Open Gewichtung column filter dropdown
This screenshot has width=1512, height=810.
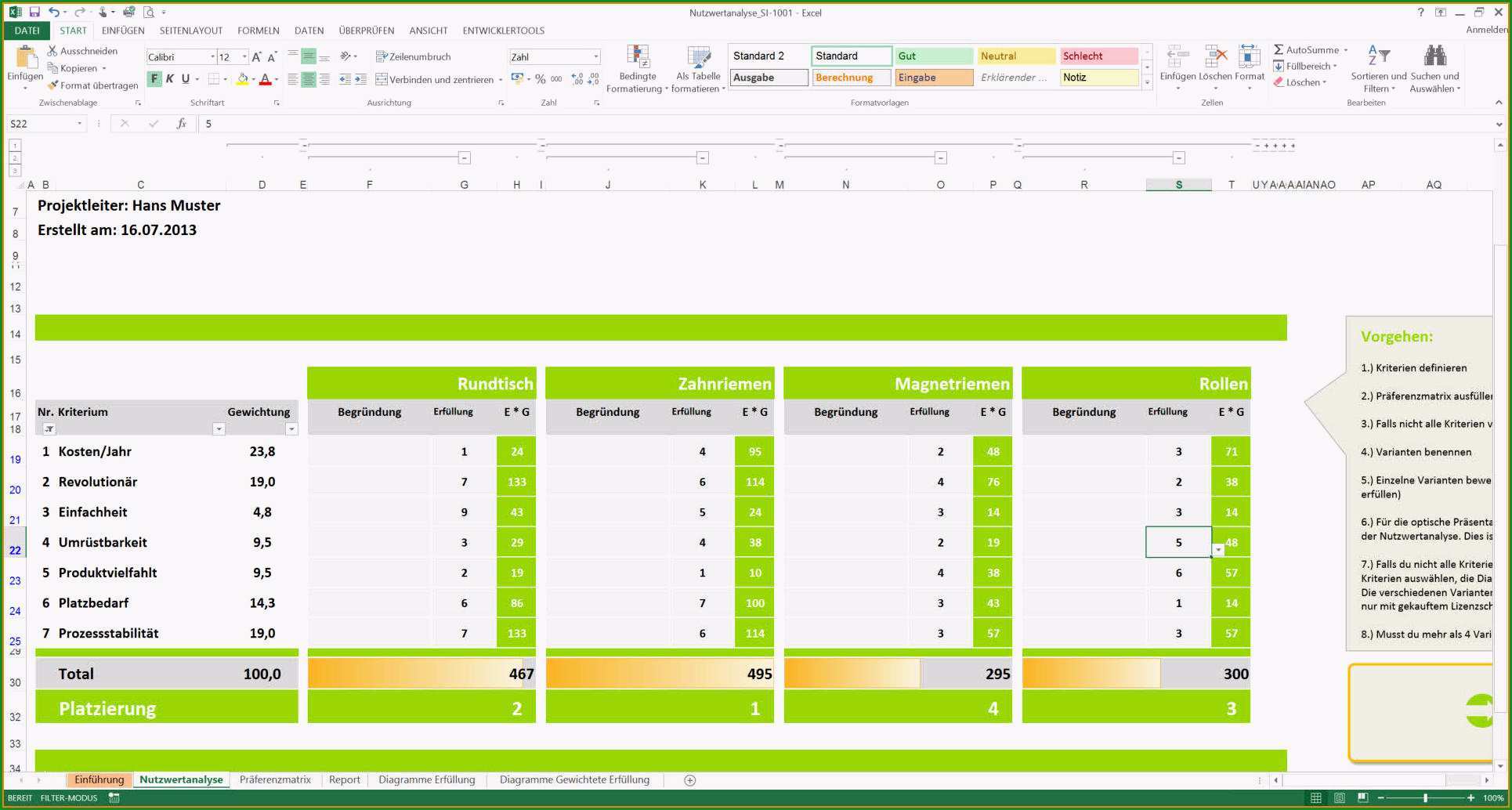[291, 429]
